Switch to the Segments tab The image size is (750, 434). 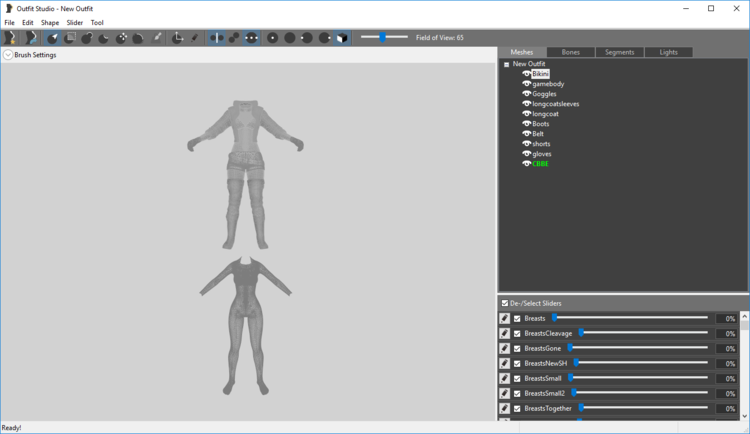[x=619, y=52]
